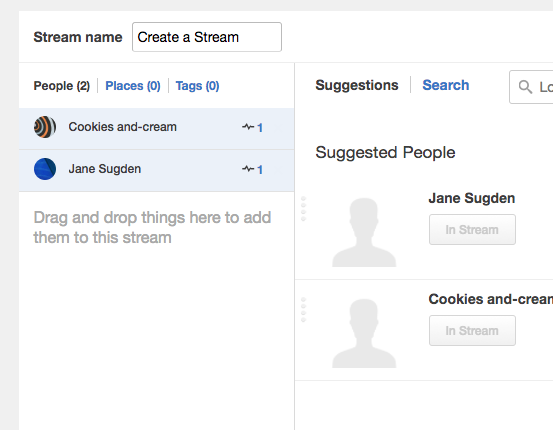This screenshot has width=553, height=430.
Task: Click In Stream button under Jane Sugden
Action: coord(472,230)
